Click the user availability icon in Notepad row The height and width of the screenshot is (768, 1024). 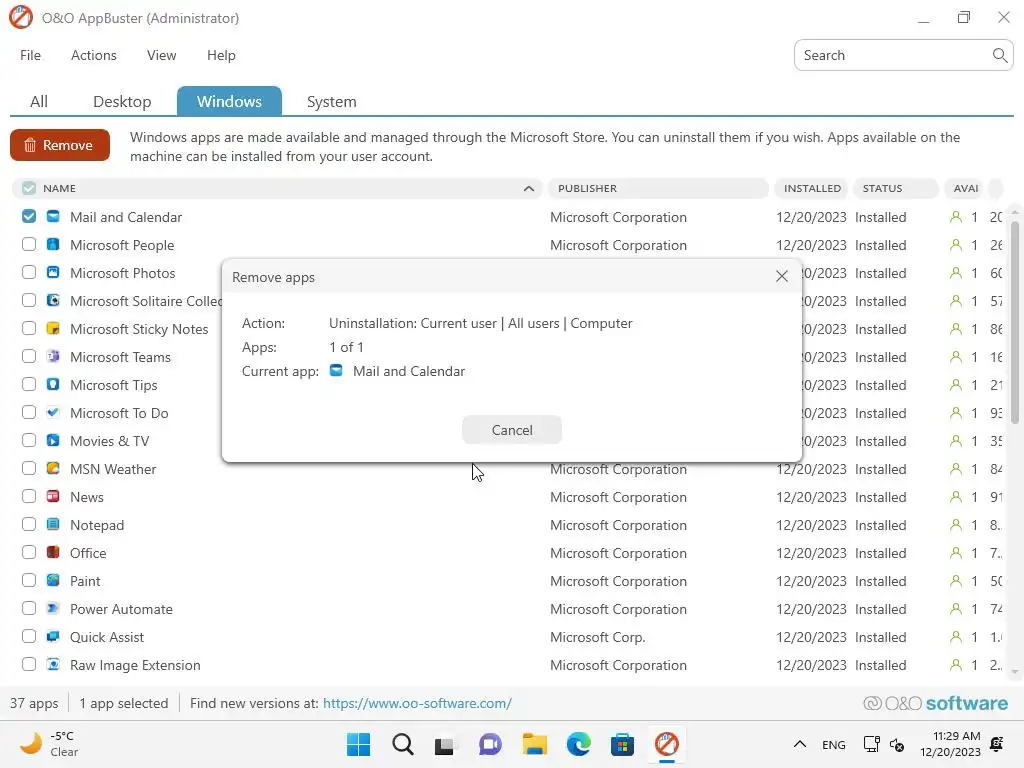[x=955, y=525]
